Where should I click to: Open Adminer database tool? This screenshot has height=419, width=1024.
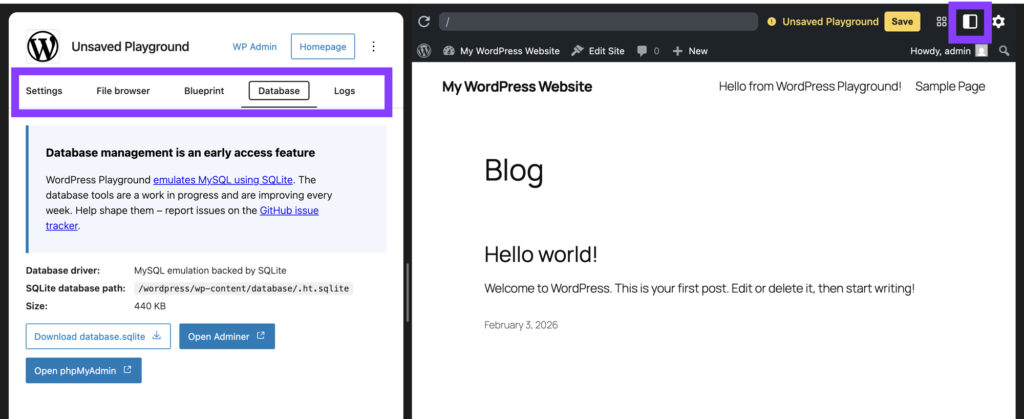[x=227, y=336]
